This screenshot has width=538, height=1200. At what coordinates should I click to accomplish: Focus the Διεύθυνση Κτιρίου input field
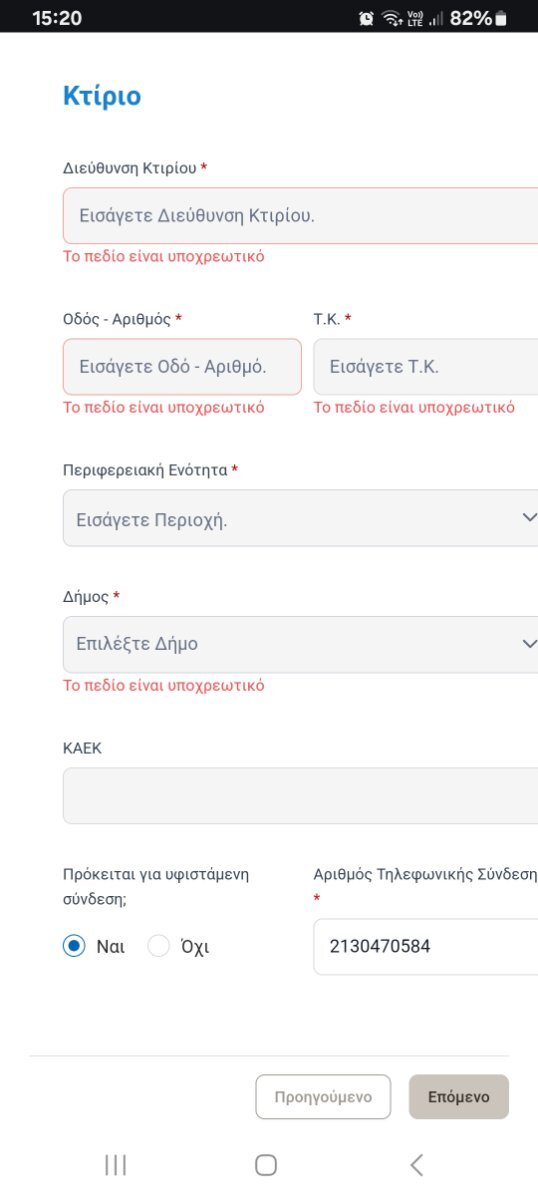pyautogui.click(x=300, y=215)
